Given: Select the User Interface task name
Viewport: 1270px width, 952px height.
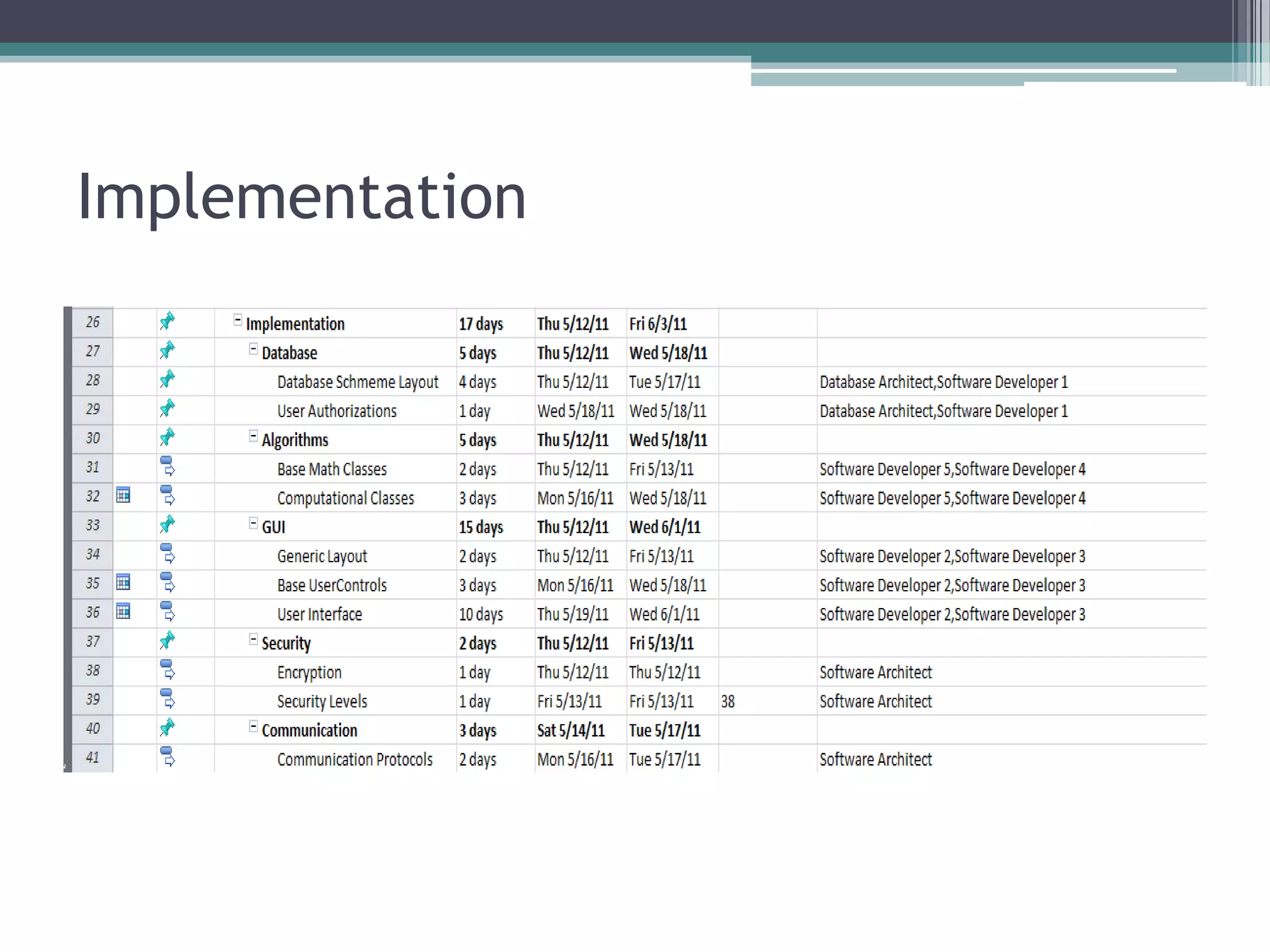Looking at the screenshot, I should [319, 614].
